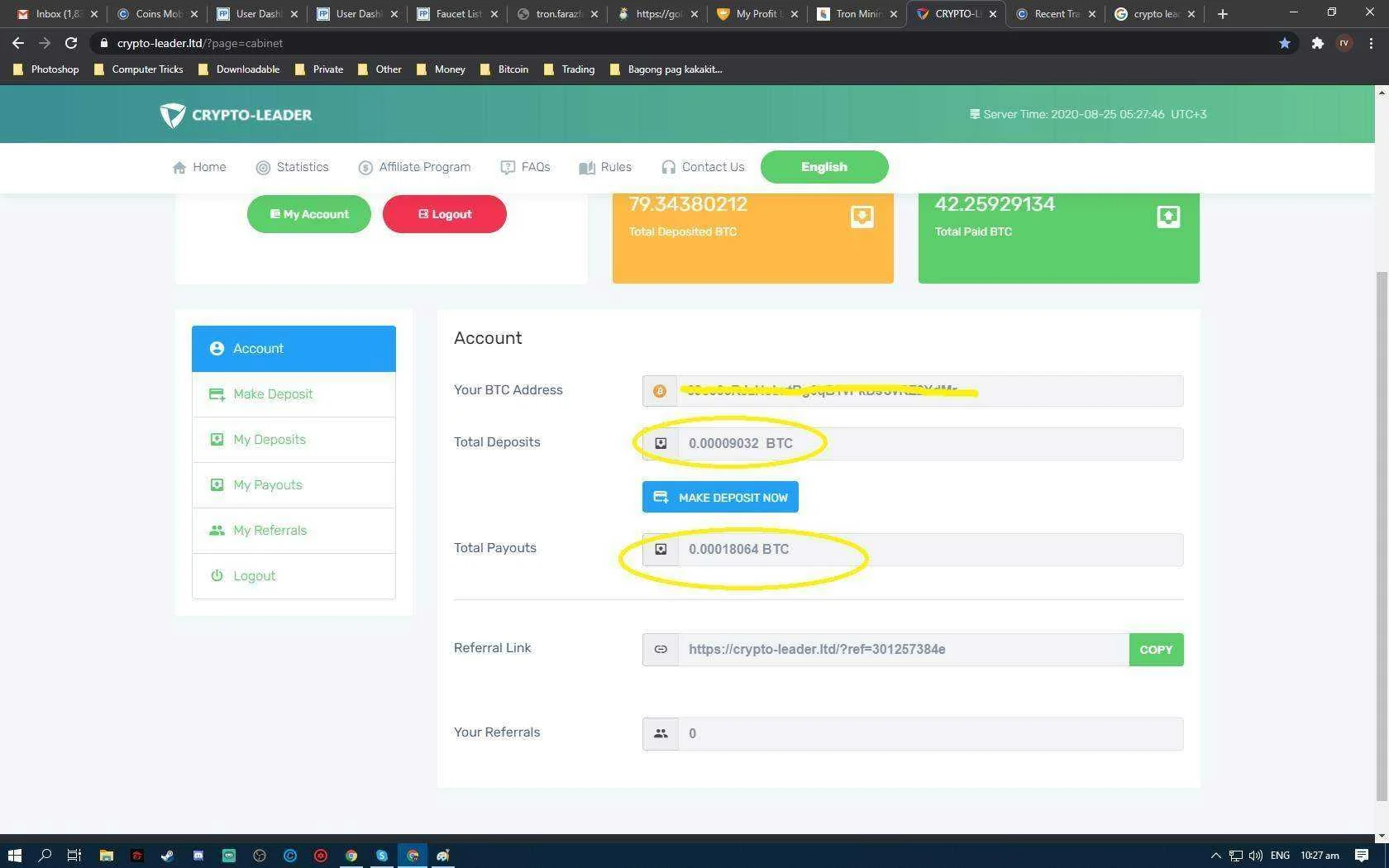Open My Payouts in the sidebar
Viewport: 1389px width, 868px height.
294,485
